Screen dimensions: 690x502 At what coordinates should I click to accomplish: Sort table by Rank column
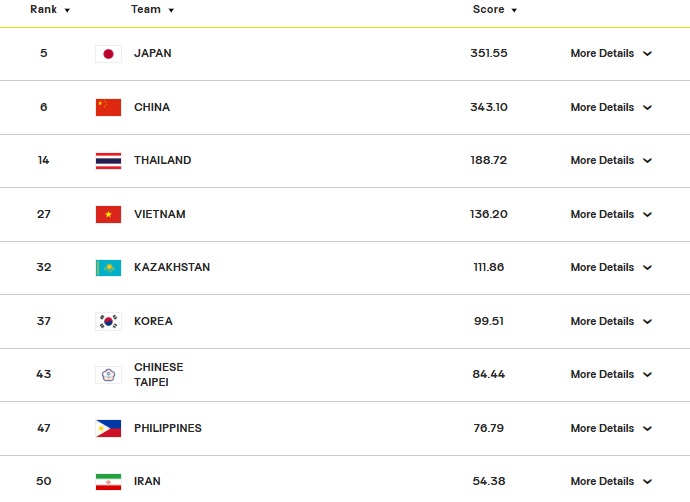pyautogui.click(x=50, y=9)
